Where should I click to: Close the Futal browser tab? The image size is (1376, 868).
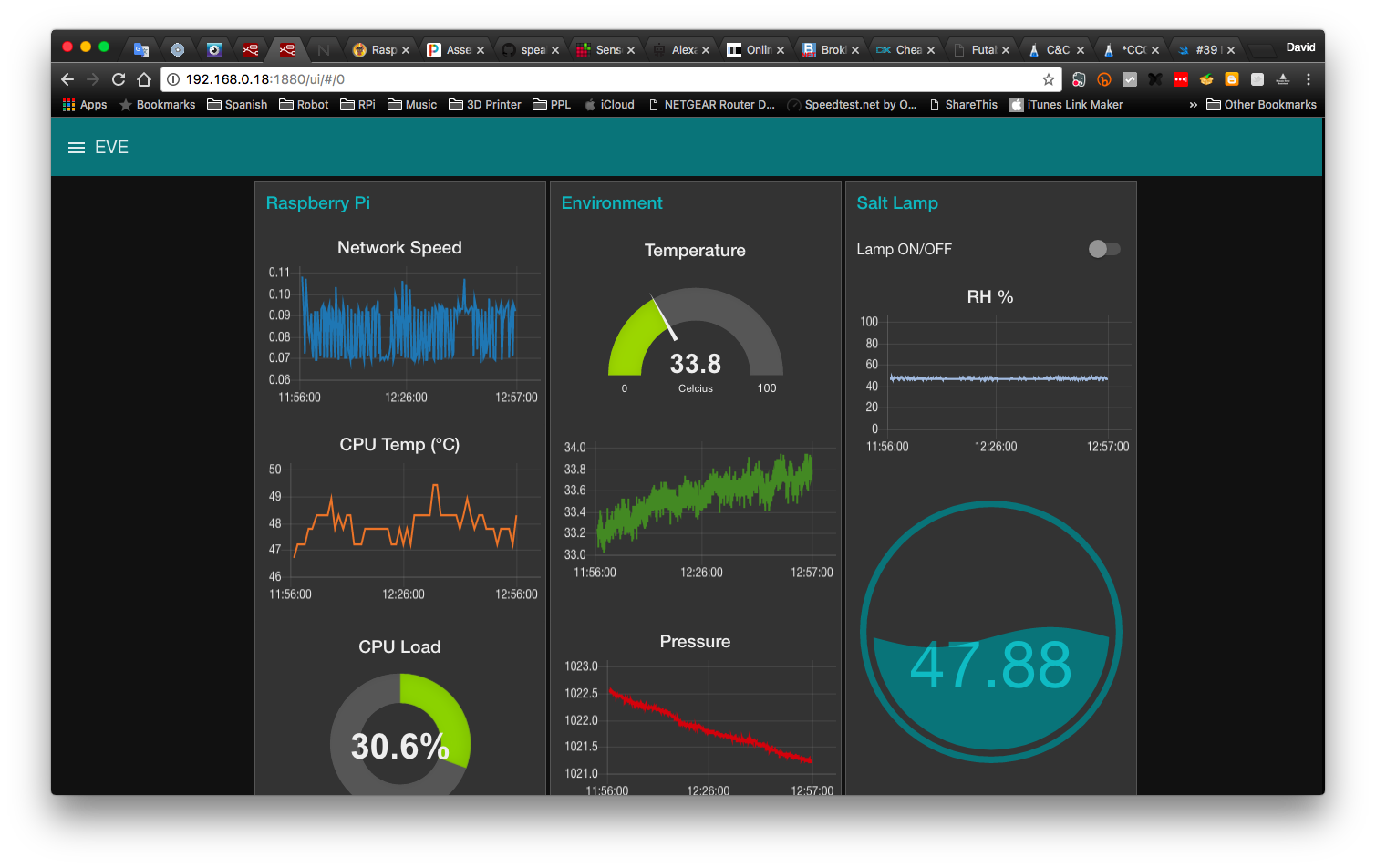1006,50
